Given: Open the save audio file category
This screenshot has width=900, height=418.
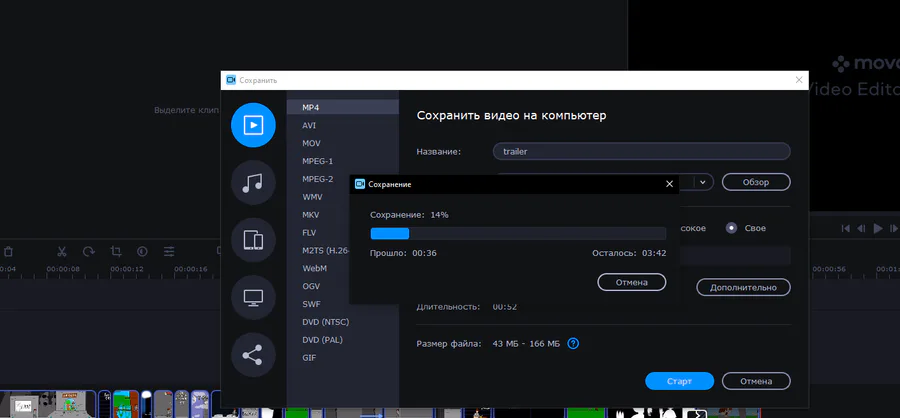Looking at the screenshot, I should [x=253, y=183].
